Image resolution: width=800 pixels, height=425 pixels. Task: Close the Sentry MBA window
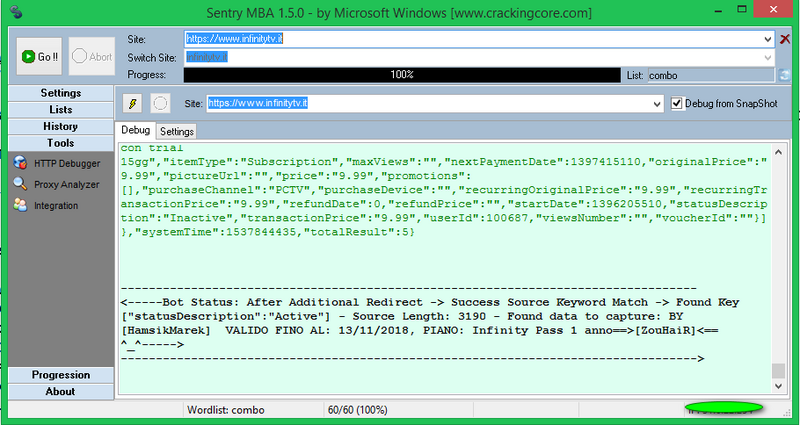tap(773, 9)
